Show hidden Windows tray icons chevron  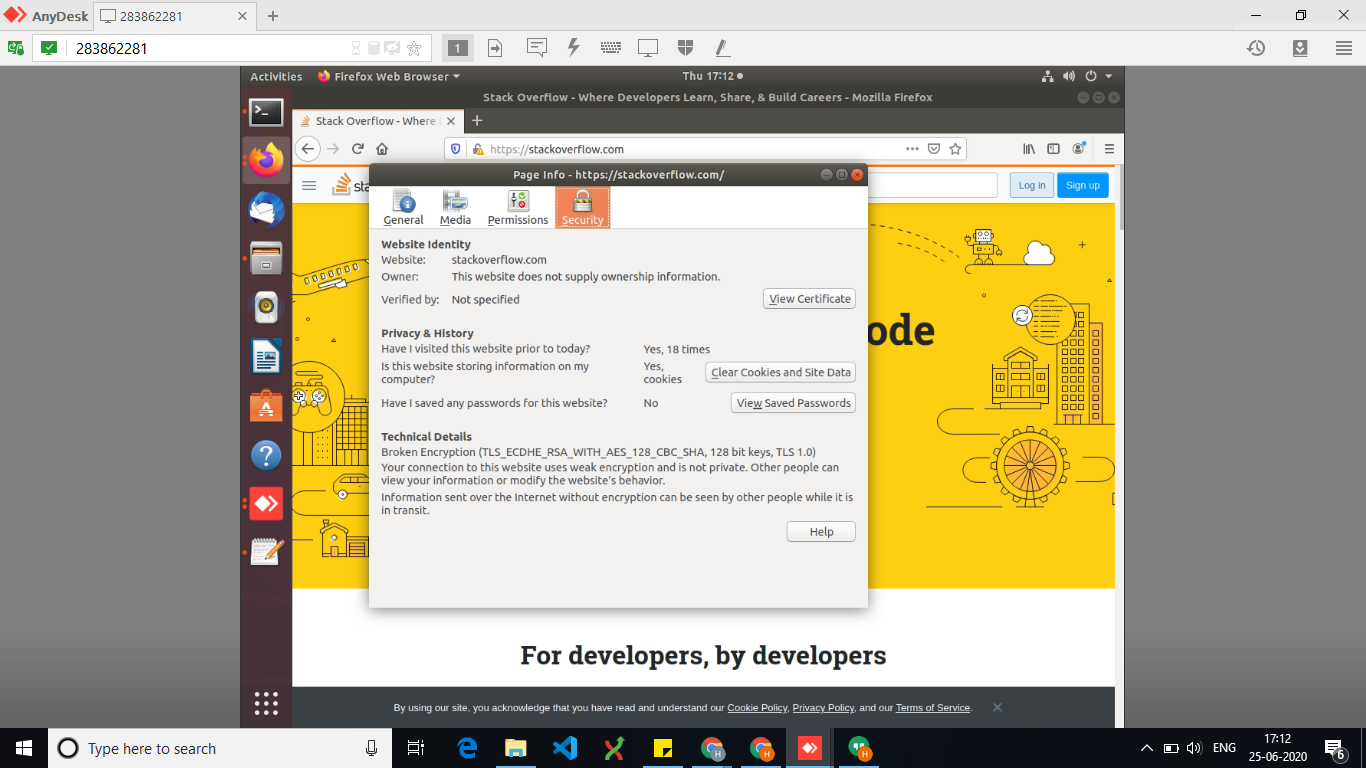[1146, 748]
